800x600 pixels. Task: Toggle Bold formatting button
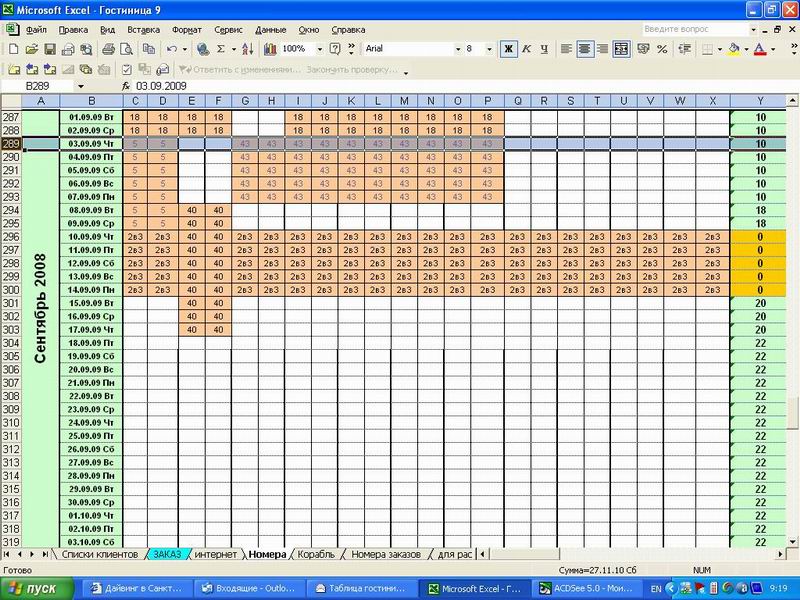pos(508,48)
